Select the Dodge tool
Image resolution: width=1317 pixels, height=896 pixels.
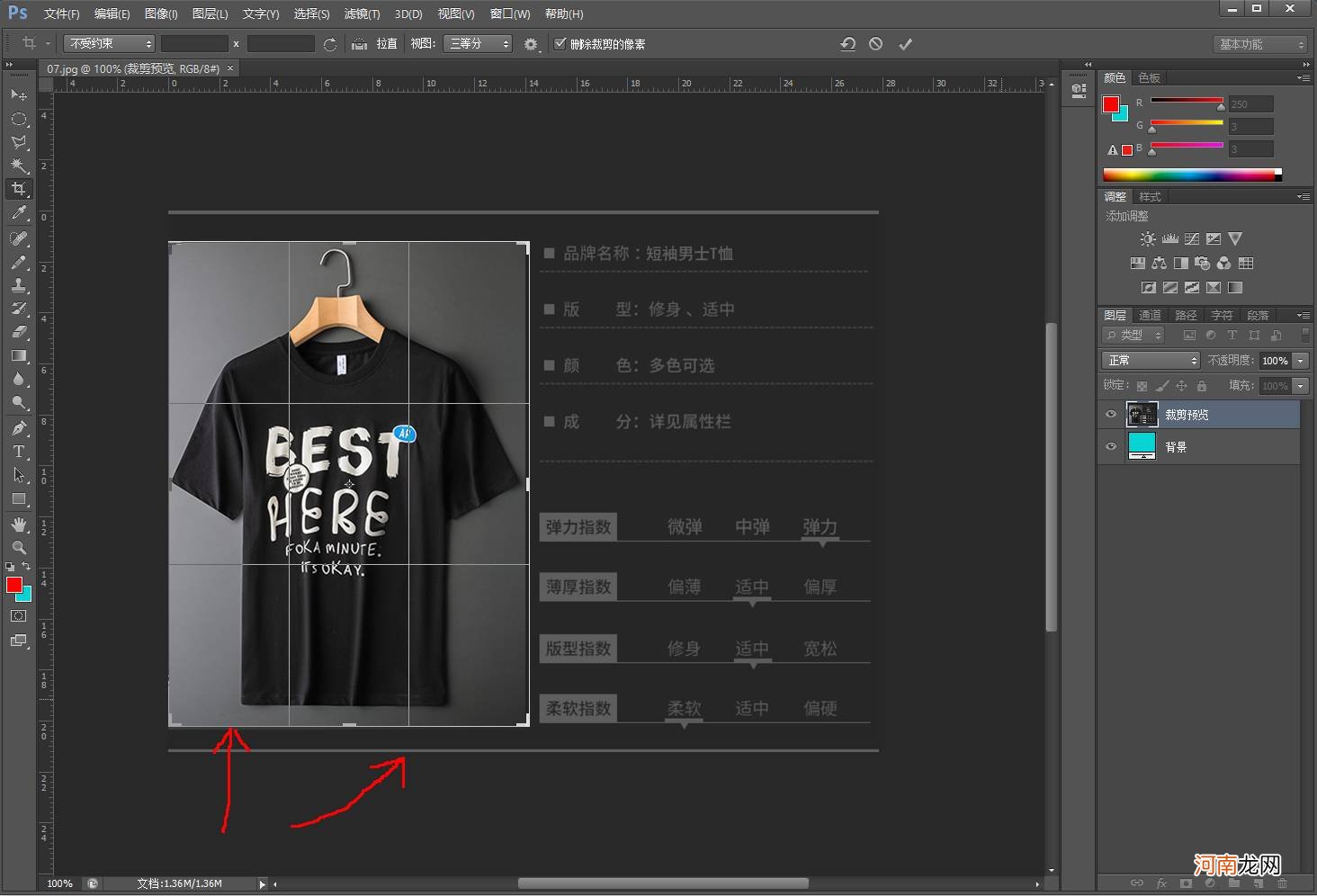18,403
